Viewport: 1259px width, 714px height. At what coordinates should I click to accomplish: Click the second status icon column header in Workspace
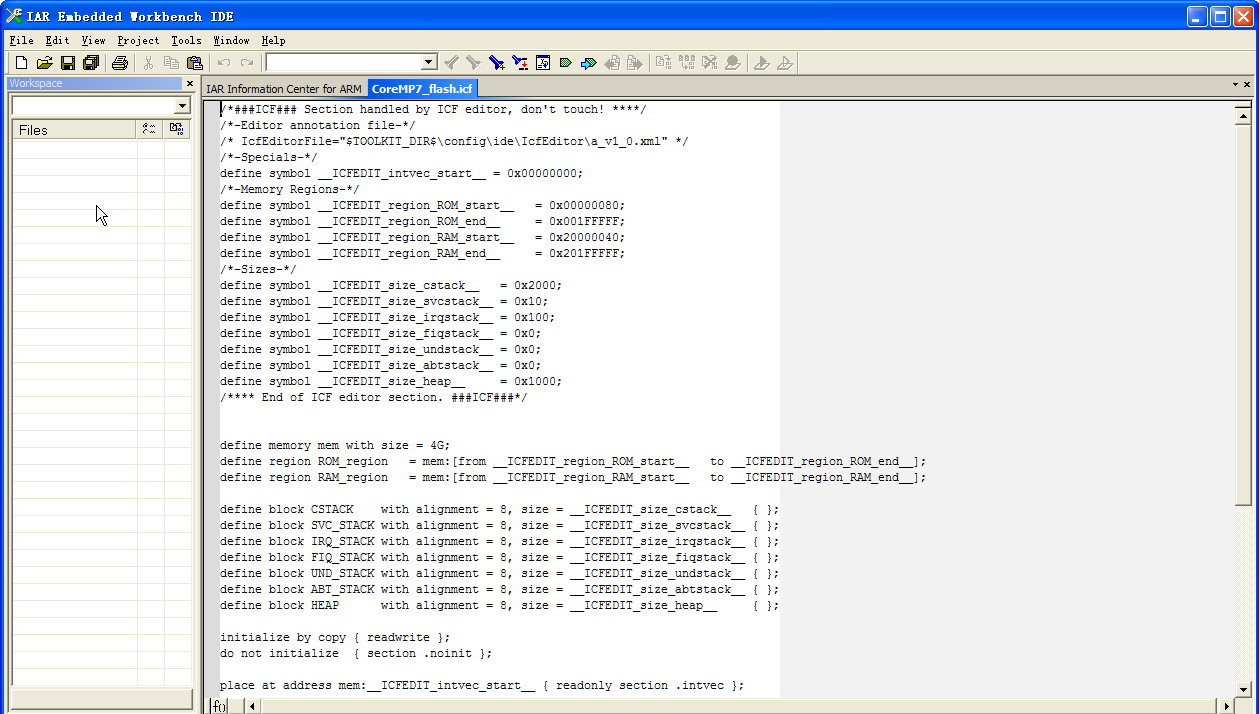[x=177, y=129]
